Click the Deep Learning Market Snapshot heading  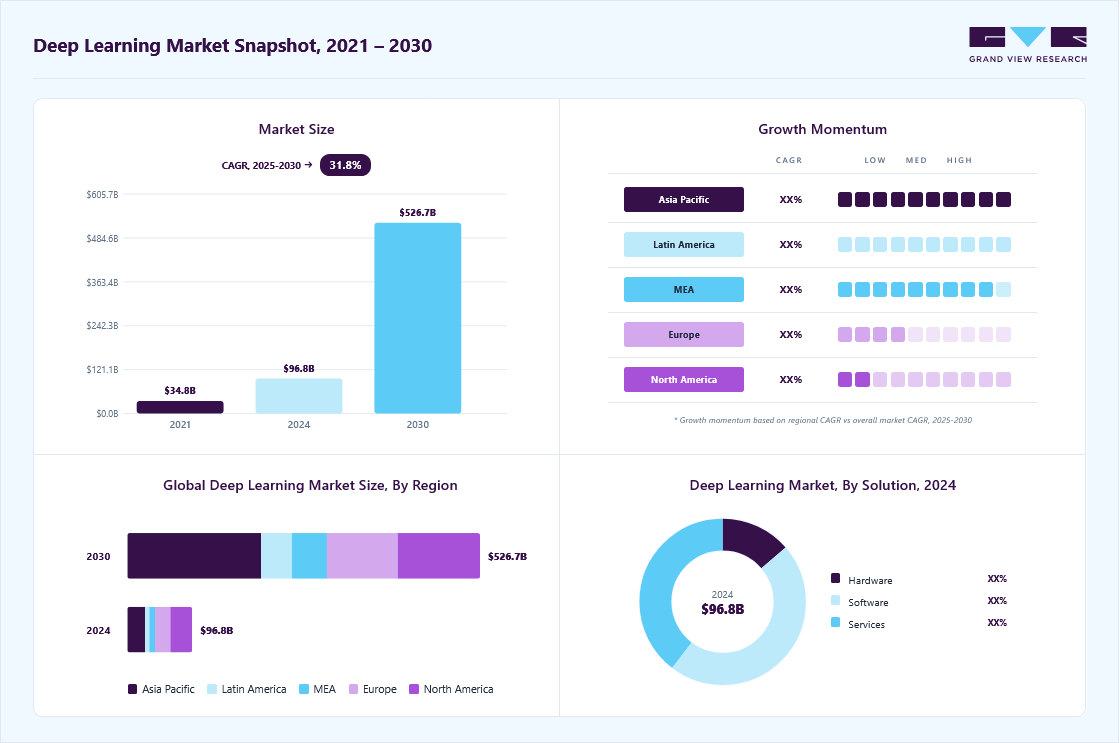coord(233,46)
